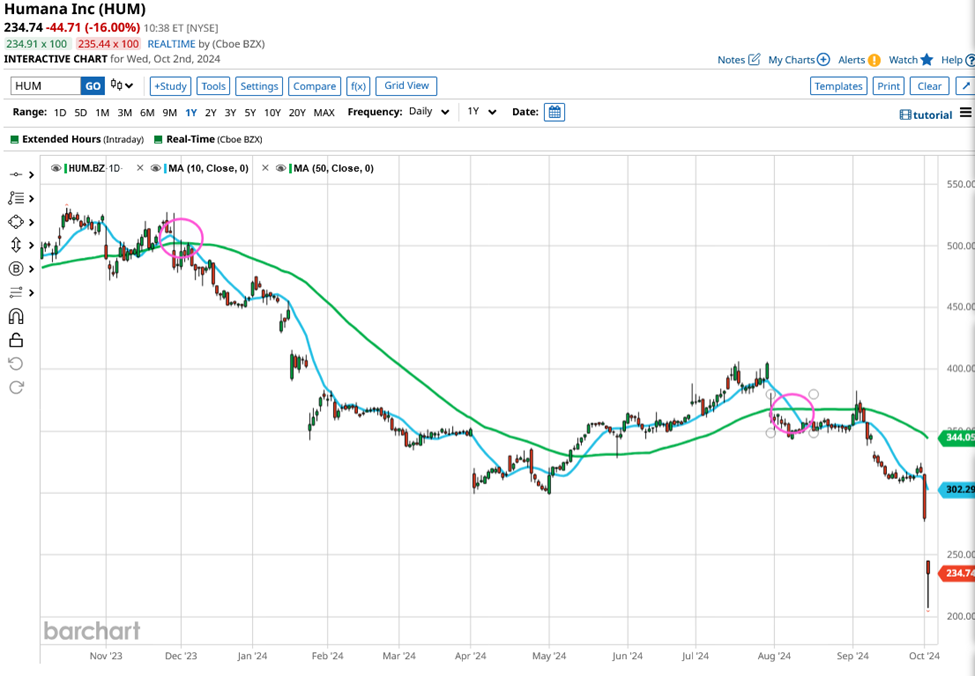Expand the candlestick chart type dropdown
Image resolution: width=975 pixels, height=676 pixels.
[x=123, y=86]
